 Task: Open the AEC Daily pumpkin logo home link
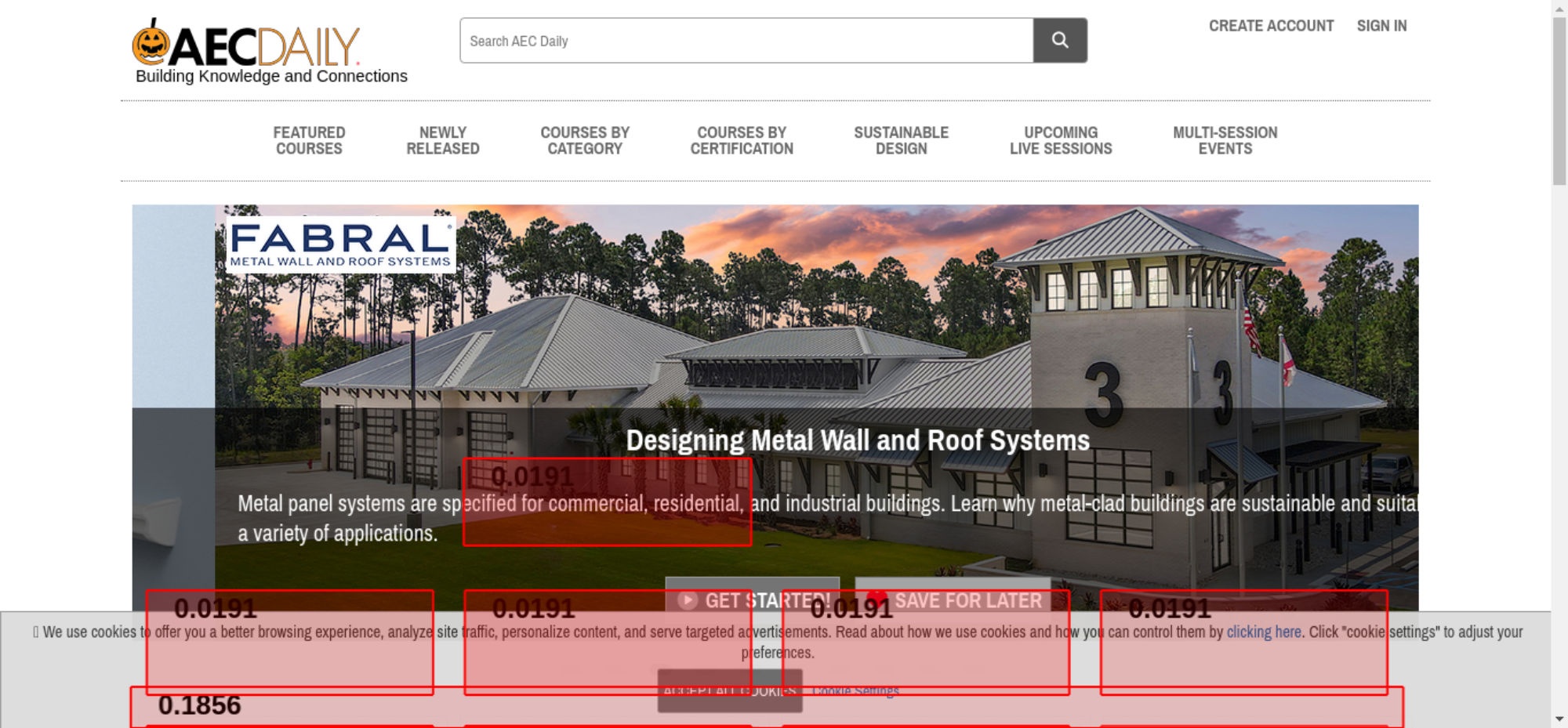(245, 45)
